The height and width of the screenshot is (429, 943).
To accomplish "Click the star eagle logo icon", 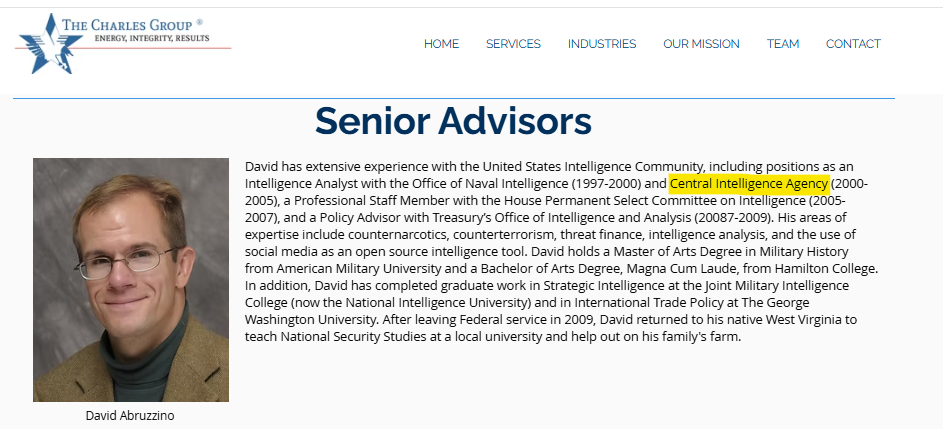I will point(41,43).
